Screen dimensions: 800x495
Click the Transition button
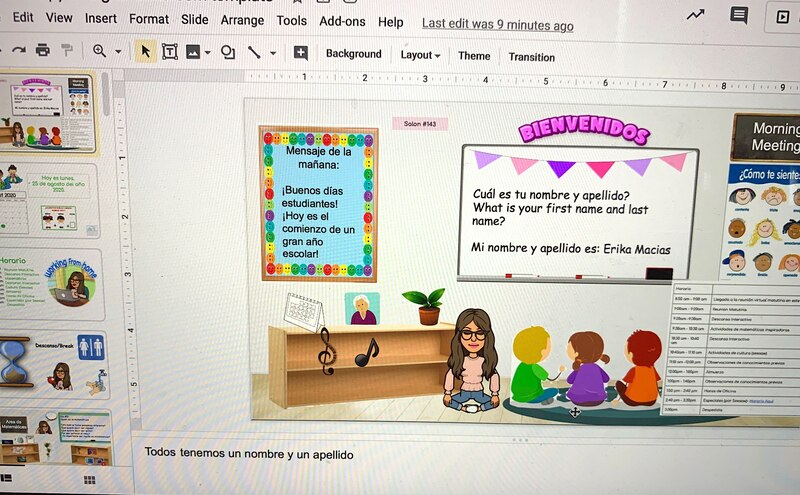tap(531, 57)
